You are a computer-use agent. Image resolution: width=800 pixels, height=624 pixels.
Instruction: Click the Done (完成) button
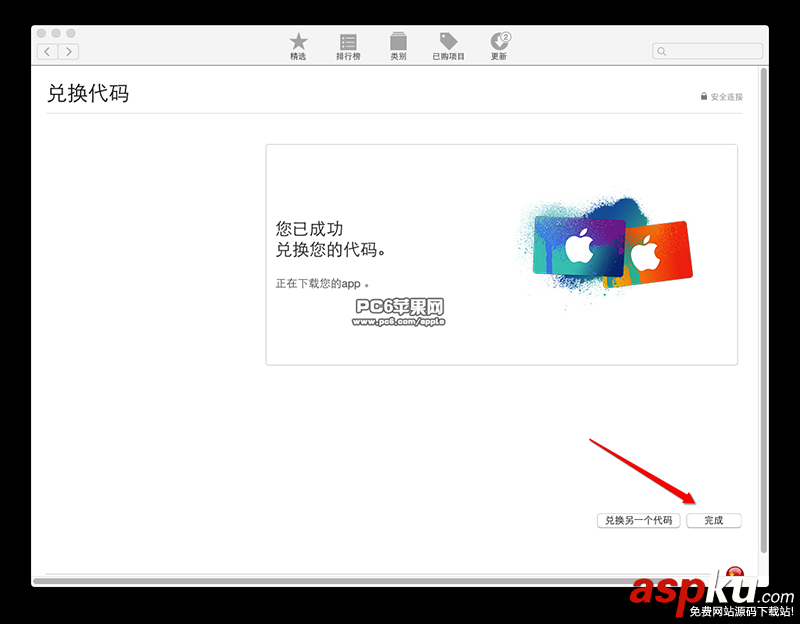(713, 520)
